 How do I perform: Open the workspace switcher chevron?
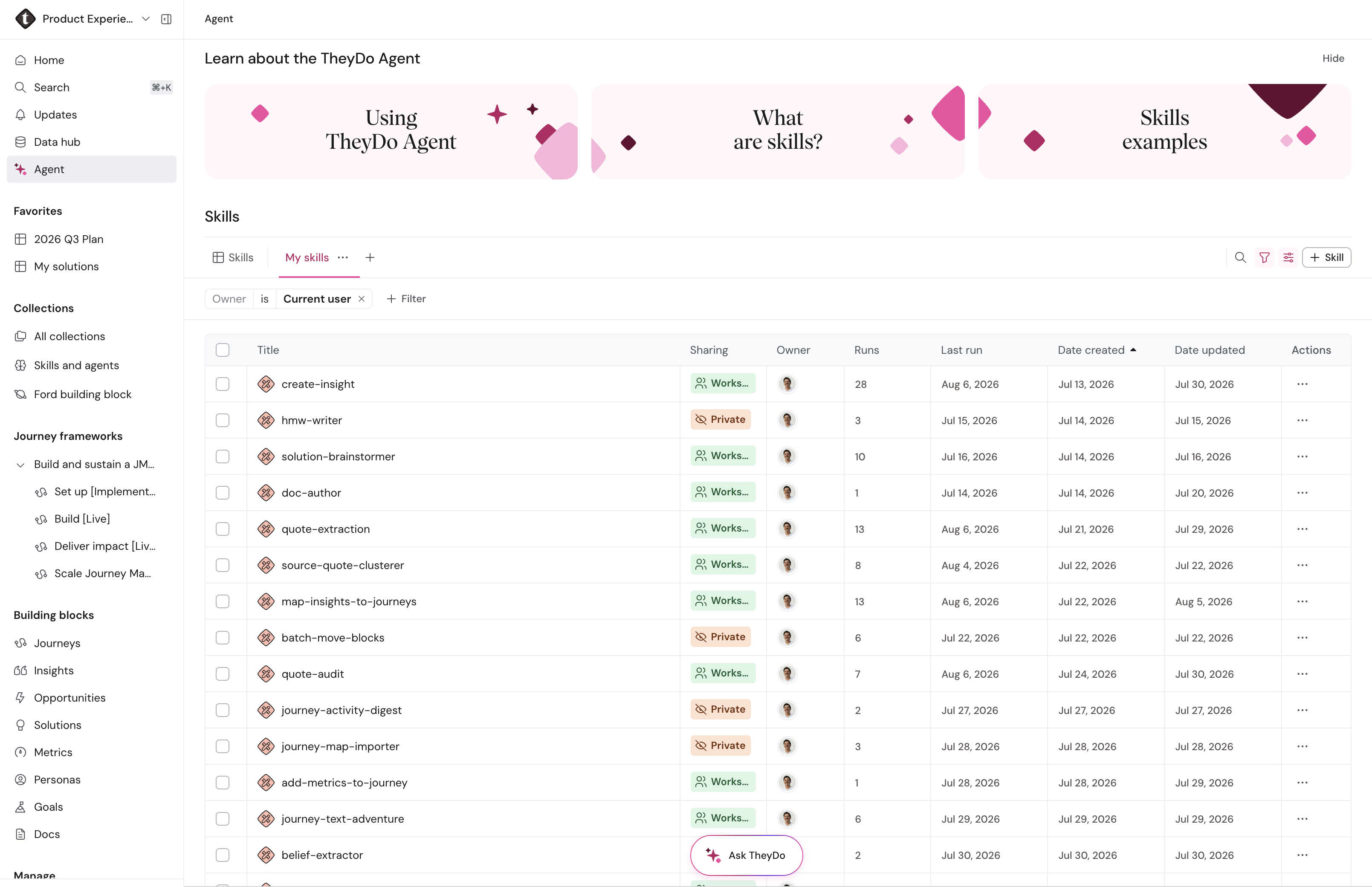pos(146,19)
